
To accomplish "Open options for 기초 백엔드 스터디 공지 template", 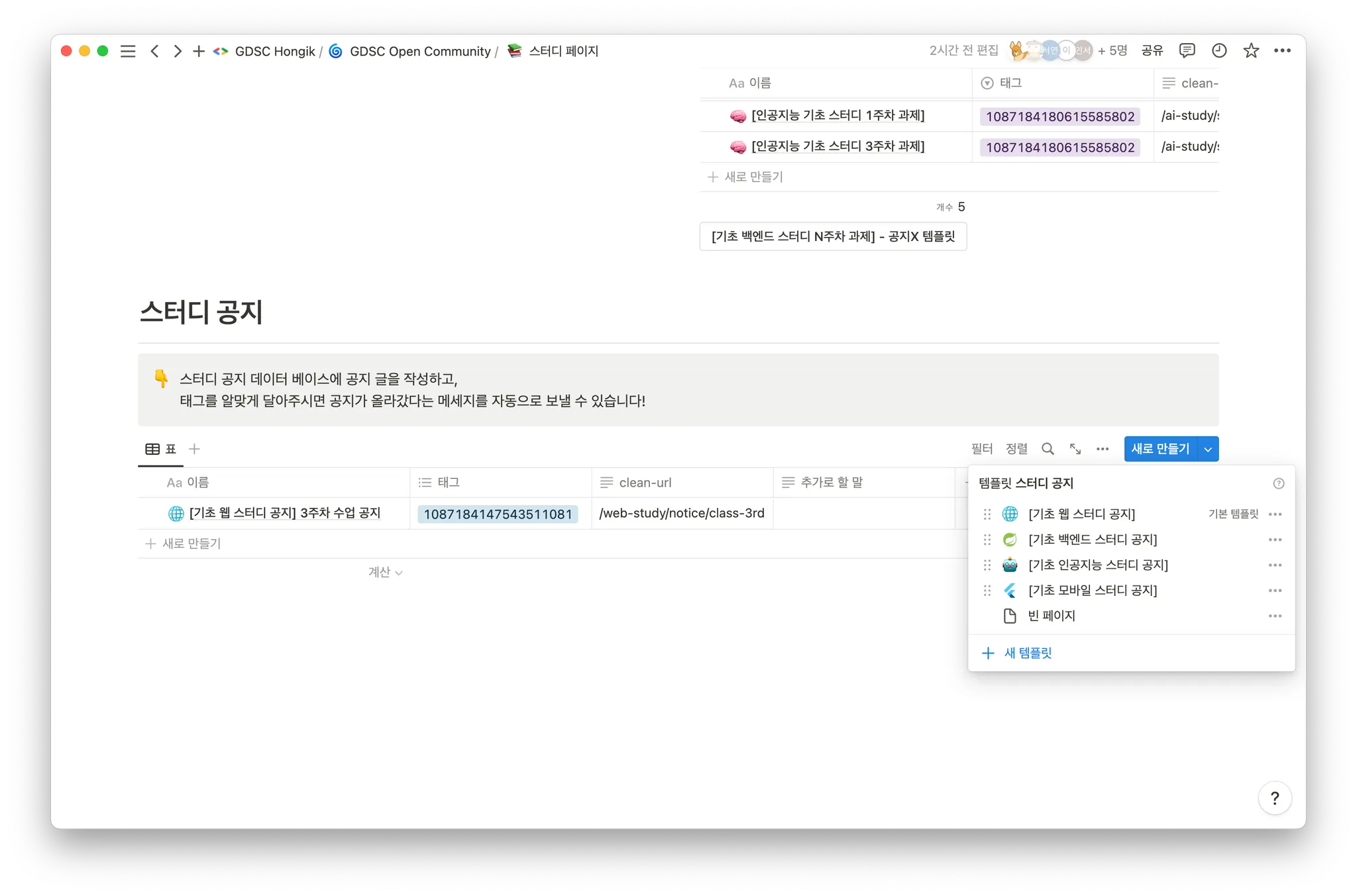I will click(x=1275, y=540).
